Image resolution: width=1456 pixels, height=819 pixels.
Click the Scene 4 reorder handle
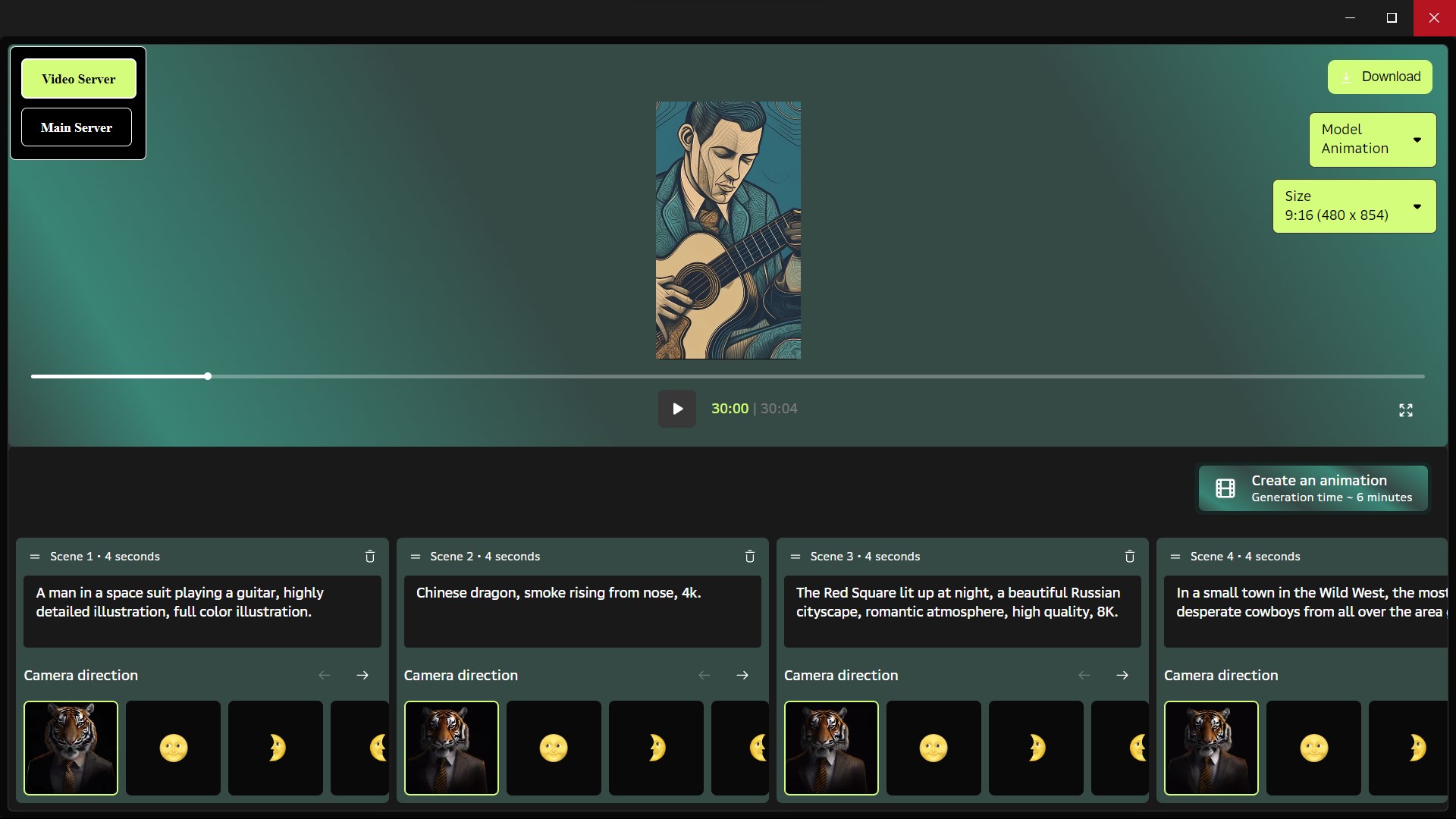pyautogui.click(x=1175, y=557)
